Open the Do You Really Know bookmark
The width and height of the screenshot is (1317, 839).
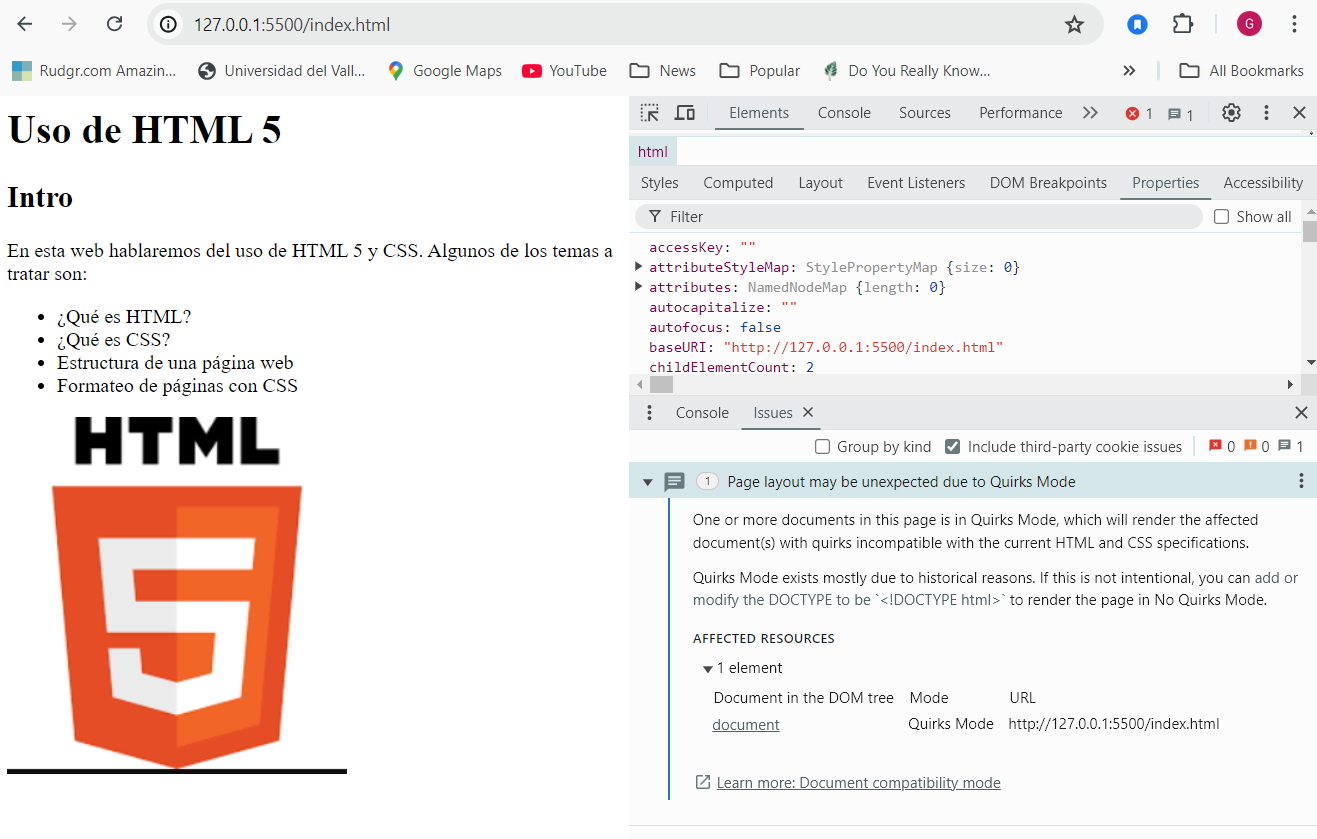point(906,70)
